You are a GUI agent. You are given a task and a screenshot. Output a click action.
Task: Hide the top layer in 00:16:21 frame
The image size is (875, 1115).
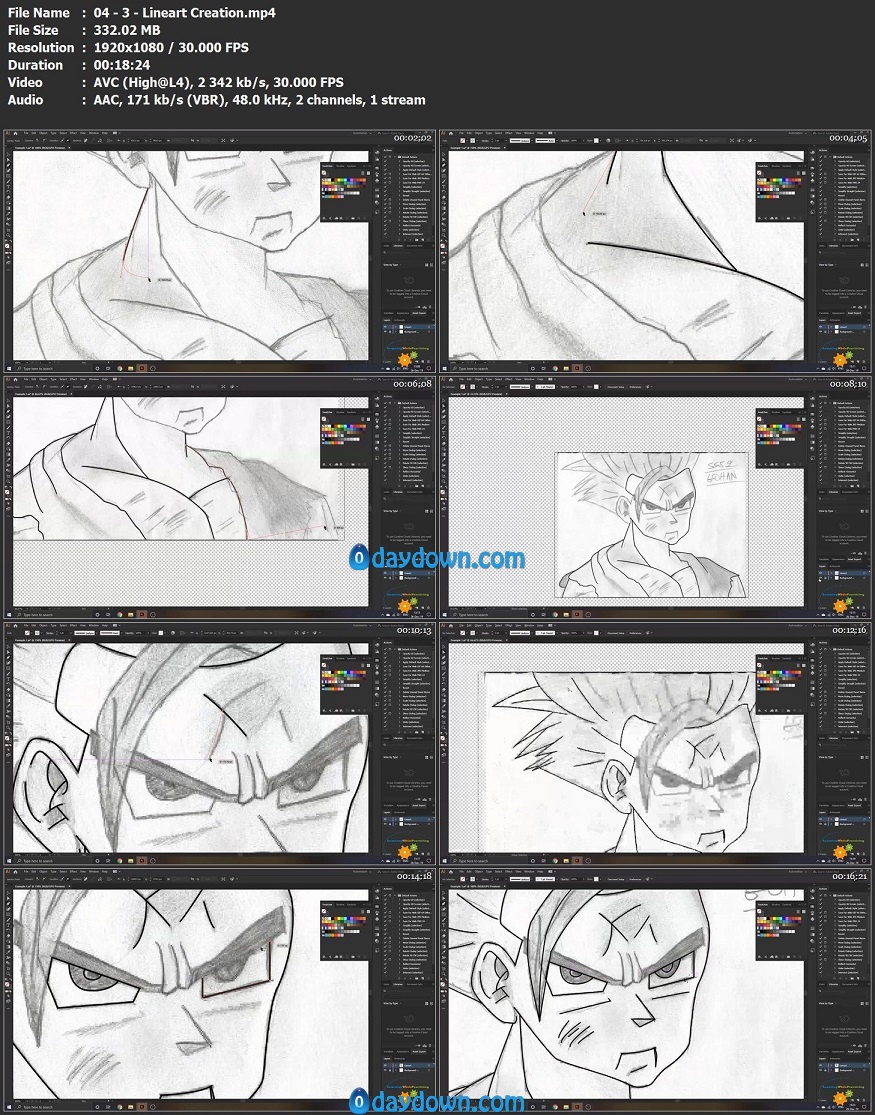point(820,1065)
